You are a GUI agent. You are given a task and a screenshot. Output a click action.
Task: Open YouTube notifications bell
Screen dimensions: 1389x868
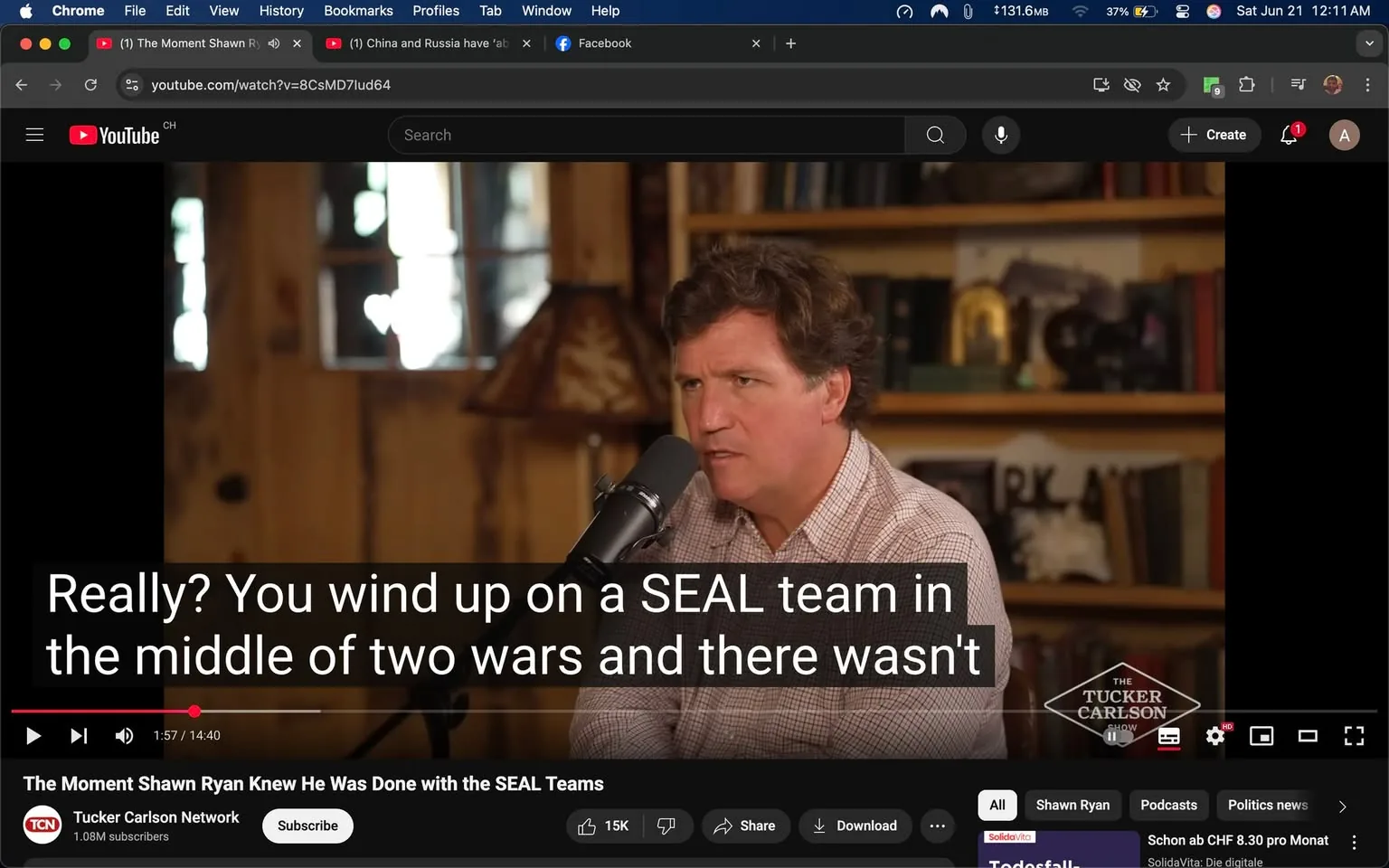coord(1289,136)
